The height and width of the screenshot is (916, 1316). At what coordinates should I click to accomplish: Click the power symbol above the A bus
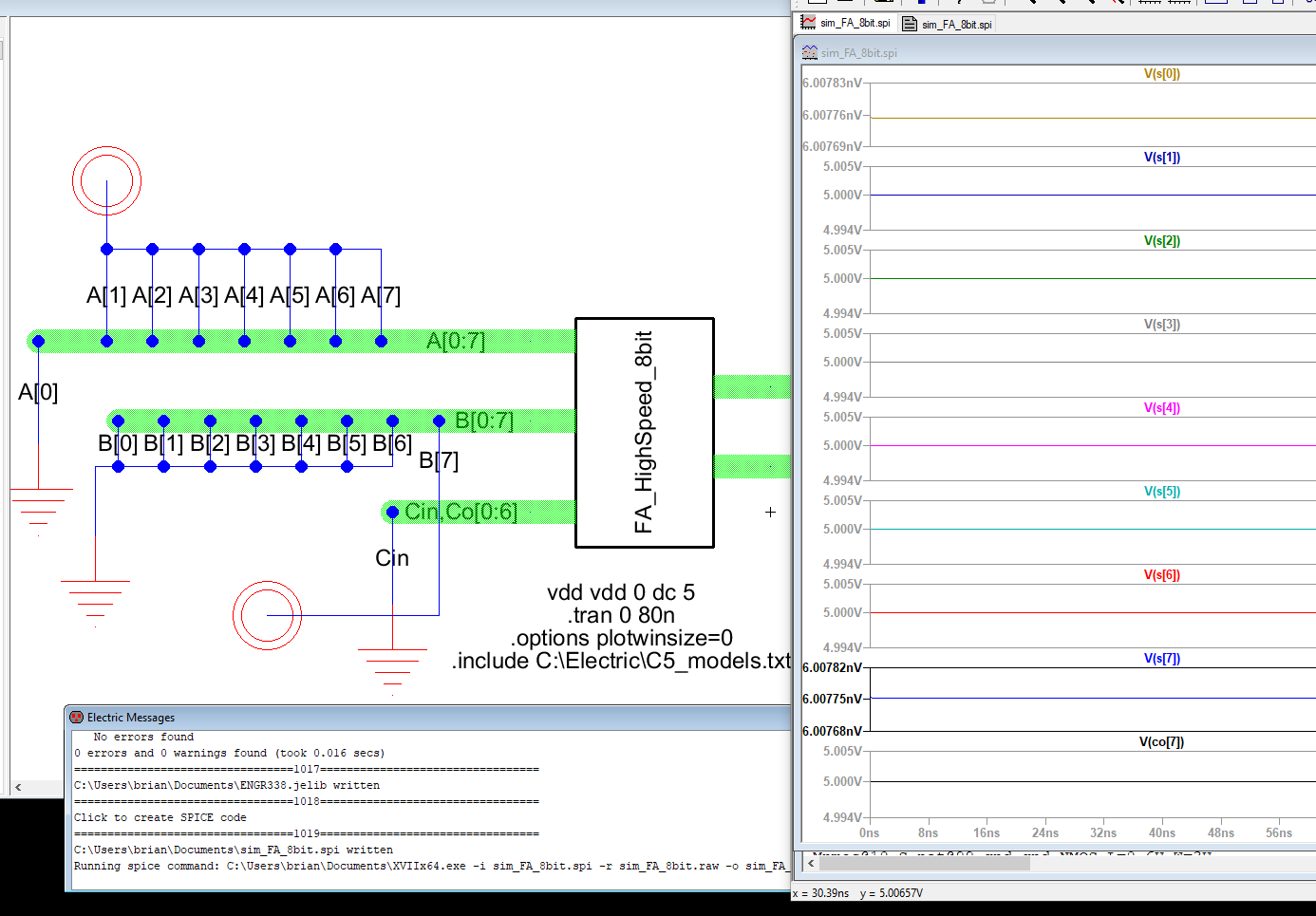point(106,181)
